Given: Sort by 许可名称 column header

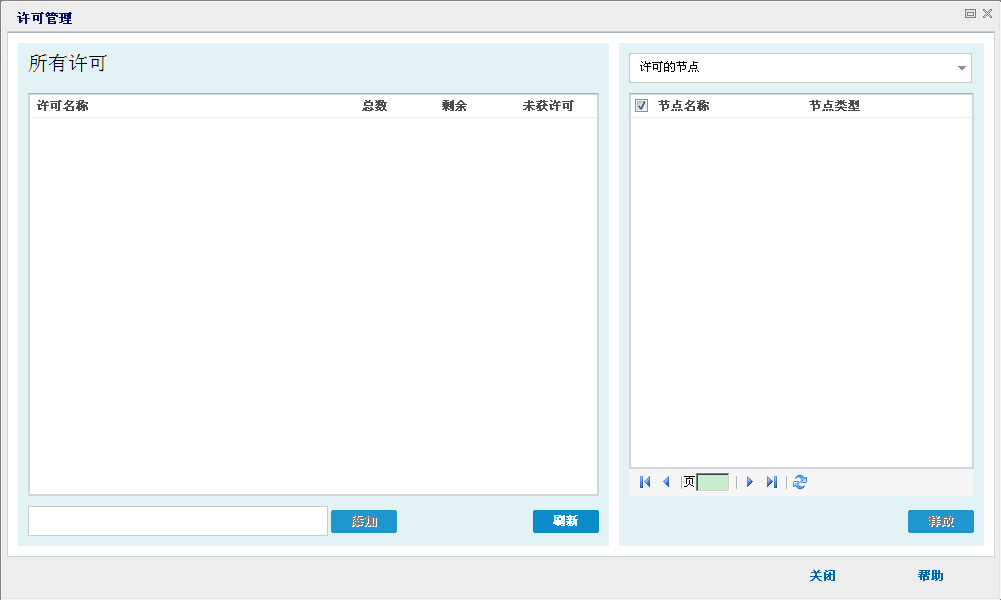Looking at the screenshot, I should pyautogui.click(x=63, y=106).
